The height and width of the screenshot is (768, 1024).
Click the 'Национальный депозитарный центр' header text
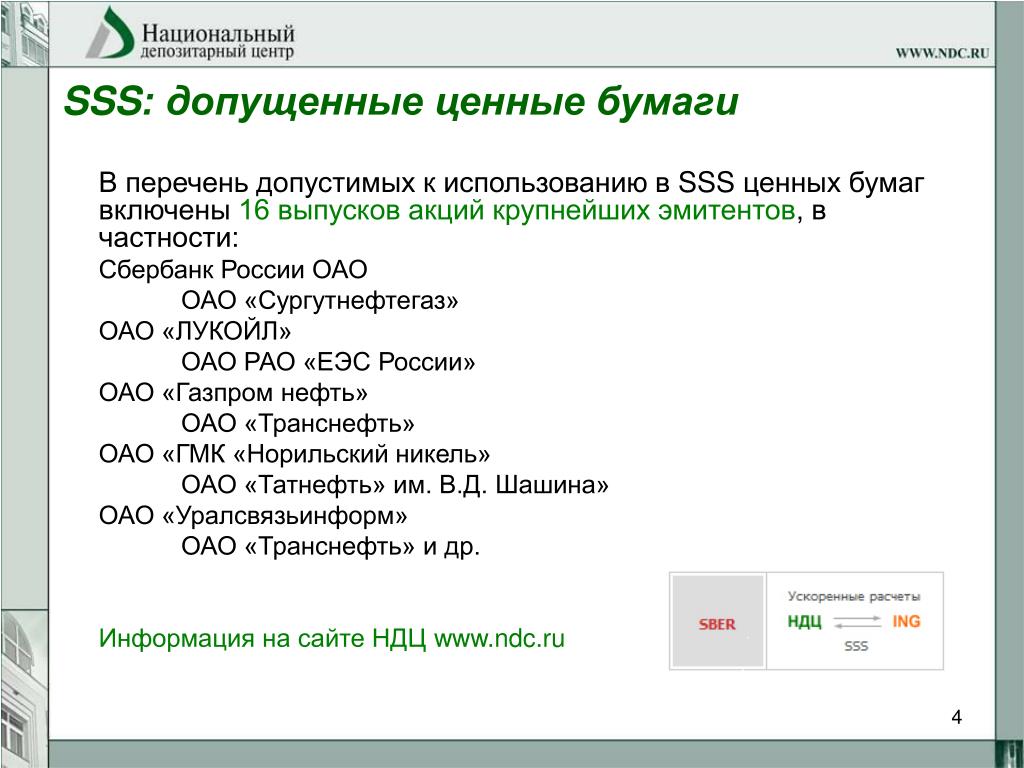[218, 40]
